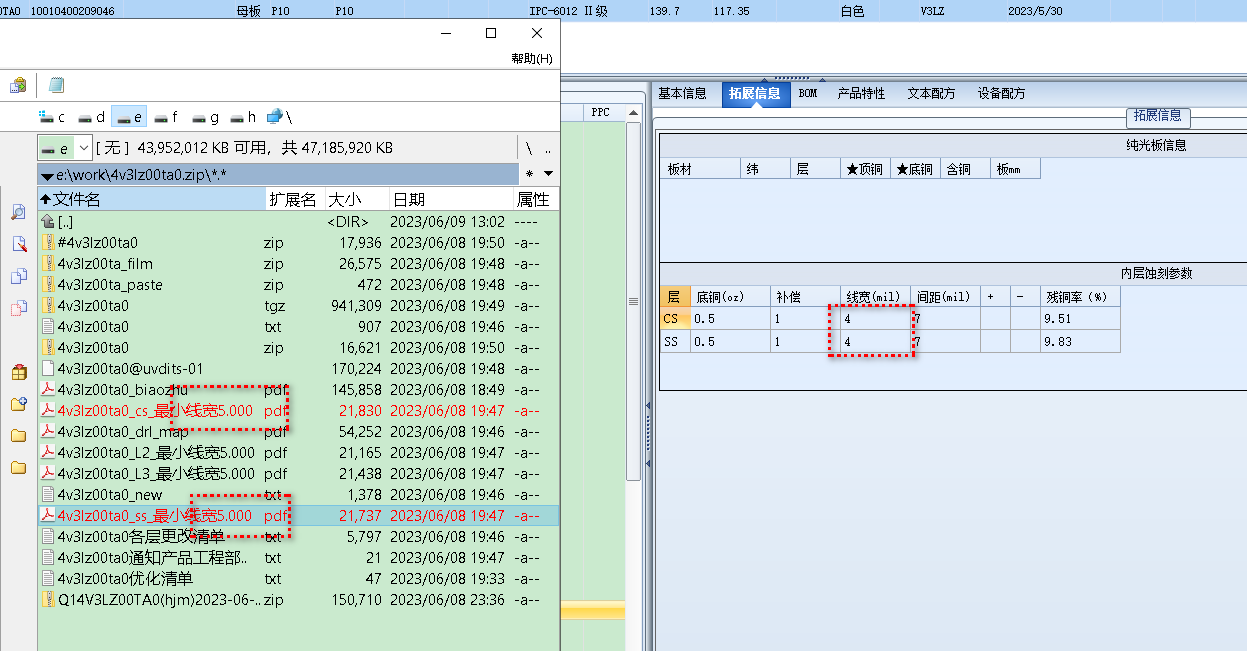This screenshot has height=651, width=1247.
Task: Click the CS row layer cell
Action: click(675, 319)
